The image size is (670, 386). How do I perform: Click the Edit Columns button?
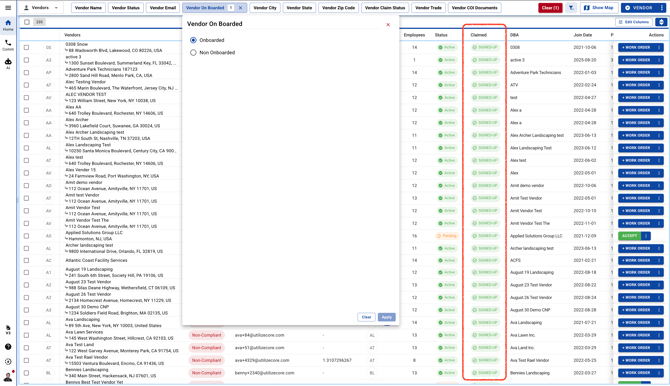click(634, 22)
